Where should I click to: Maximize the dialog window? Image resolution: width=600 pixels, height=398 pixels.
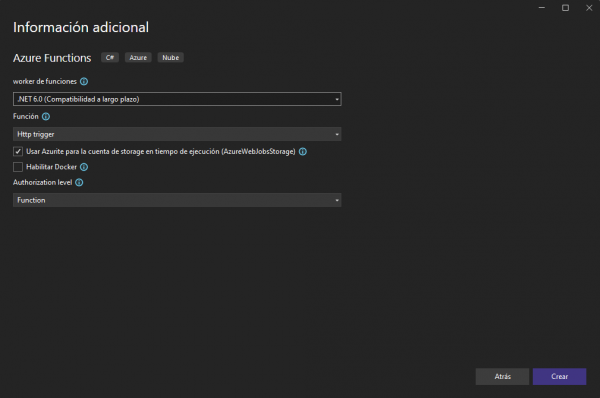point(566,8)
